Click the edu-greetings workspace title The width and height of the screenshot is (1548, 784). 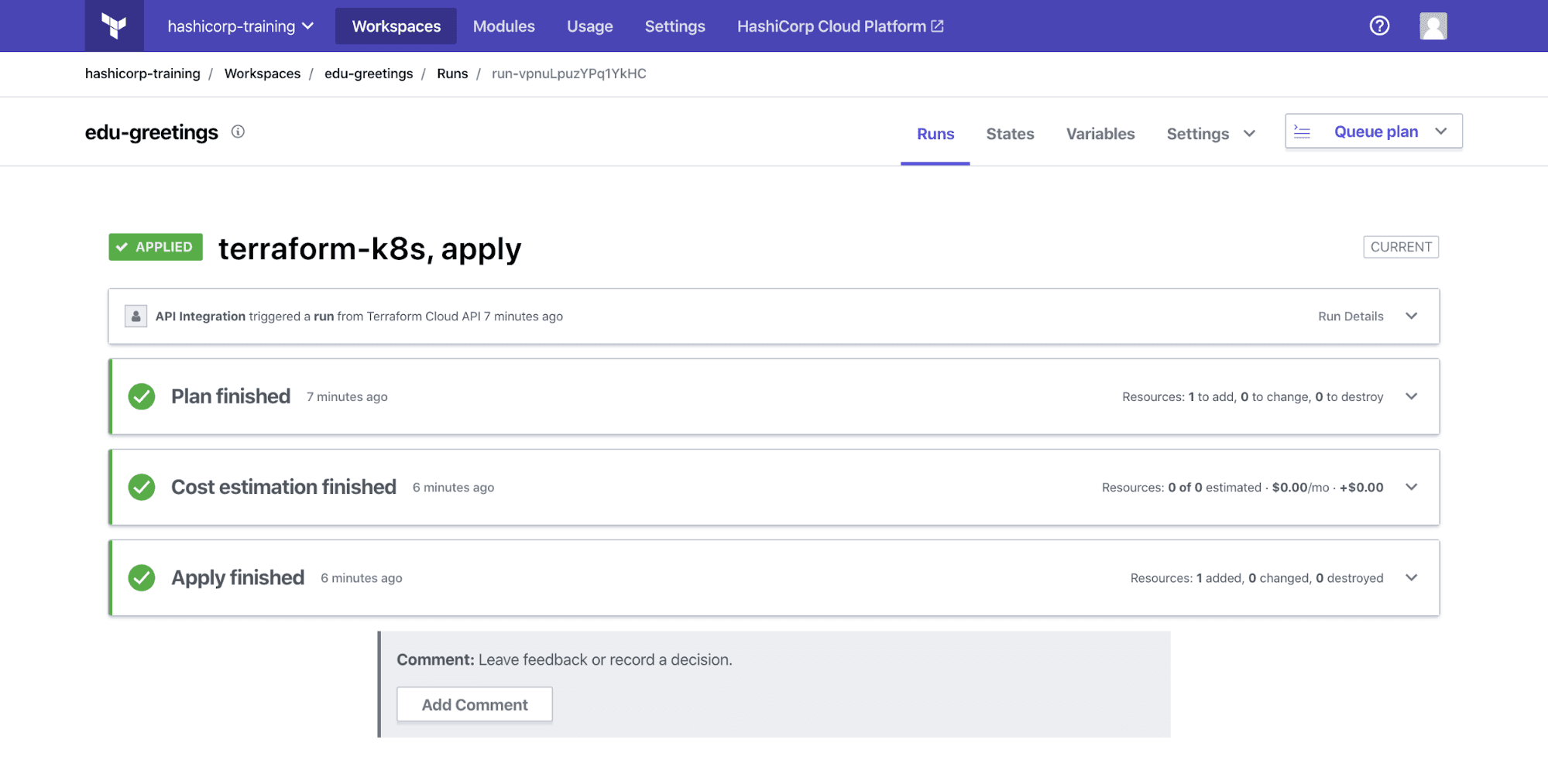(152, 132)
